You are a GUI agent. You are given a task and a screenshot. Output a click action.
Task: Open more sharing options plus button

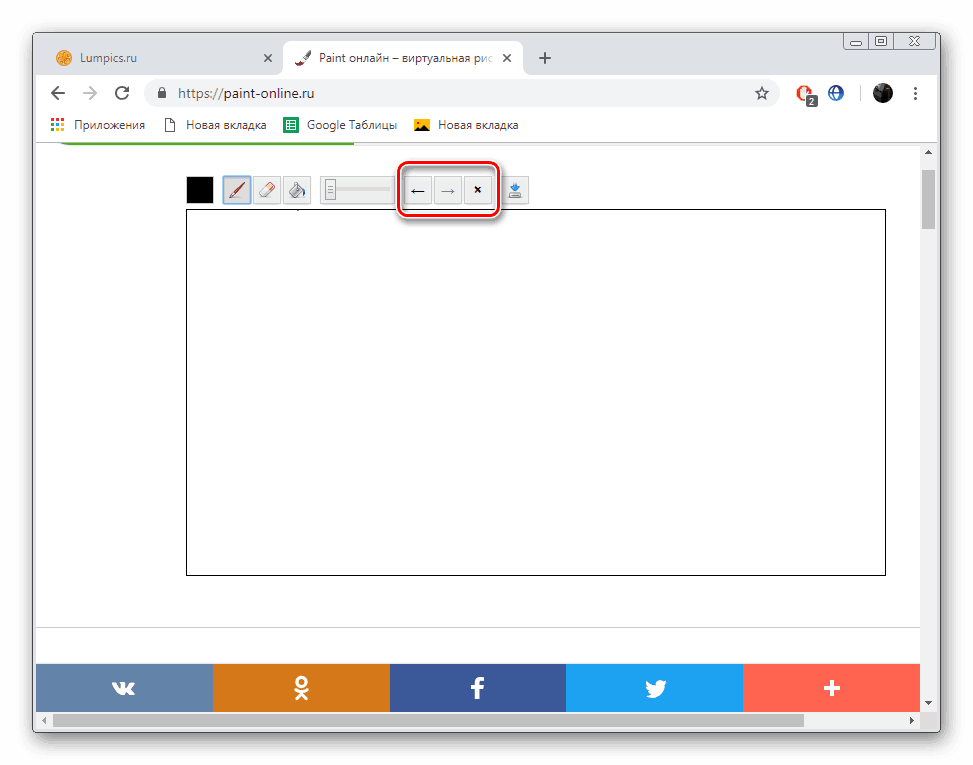832,687
